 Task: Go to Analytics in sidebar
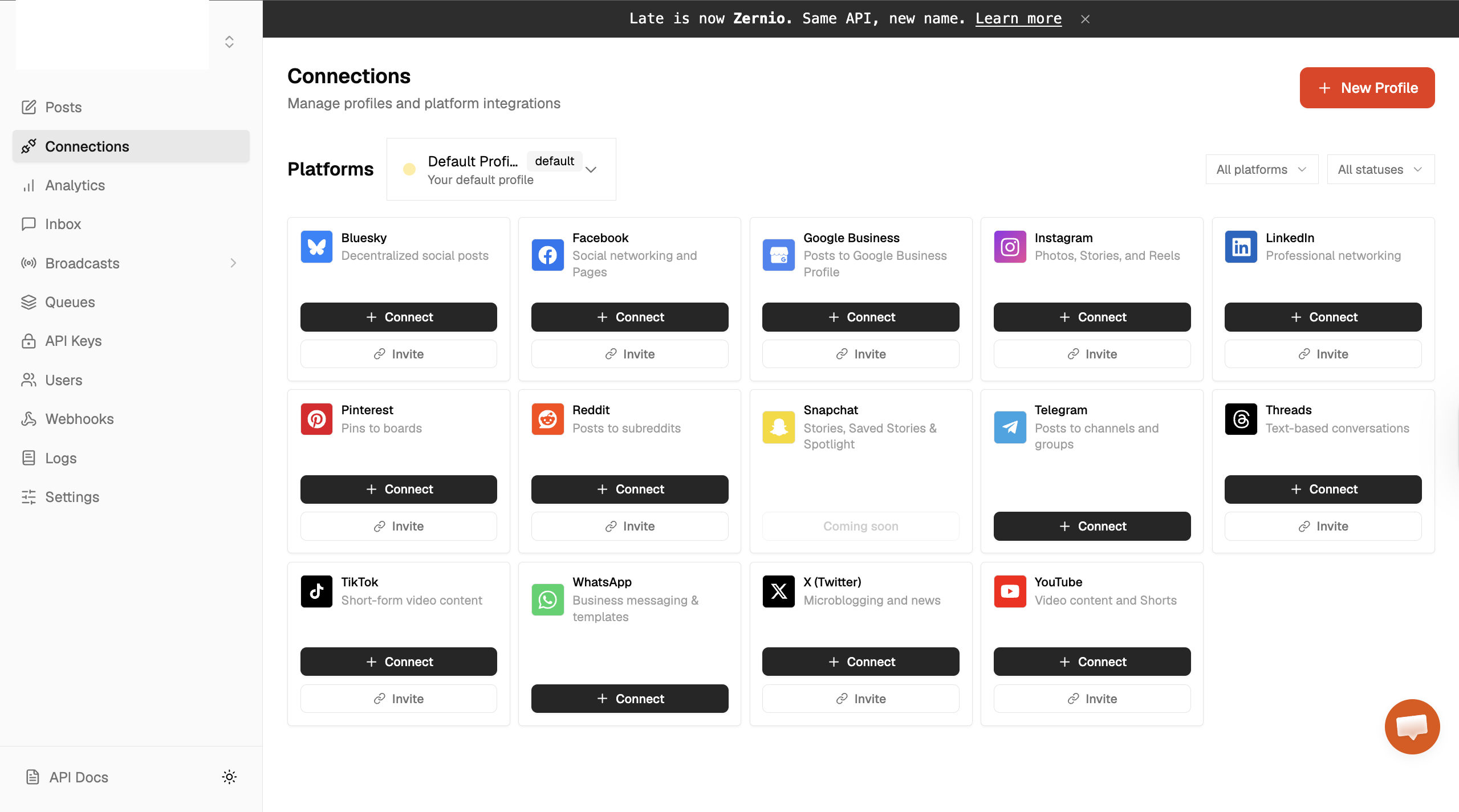tap(75, 185)
